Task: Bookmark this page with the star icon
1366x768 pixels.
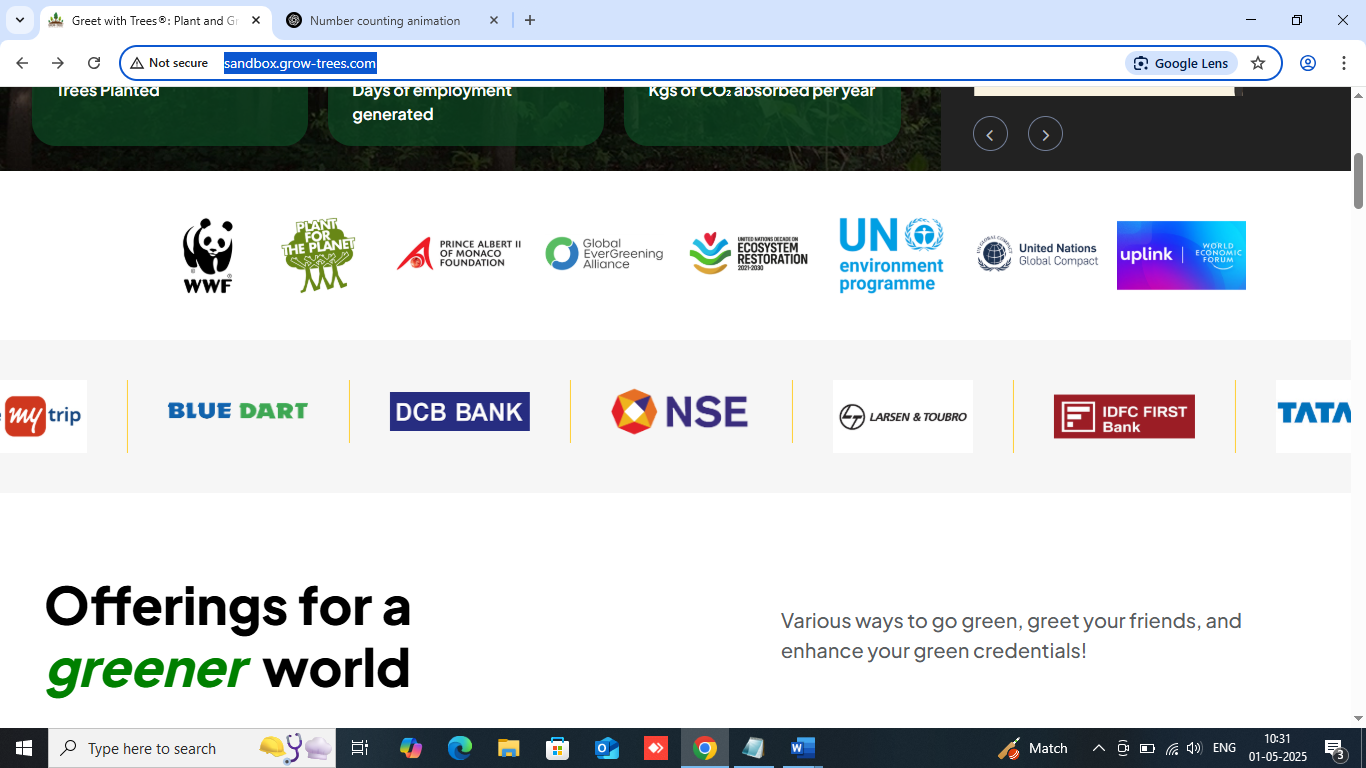Action: pyautogui.click(x=1258, y=63)
